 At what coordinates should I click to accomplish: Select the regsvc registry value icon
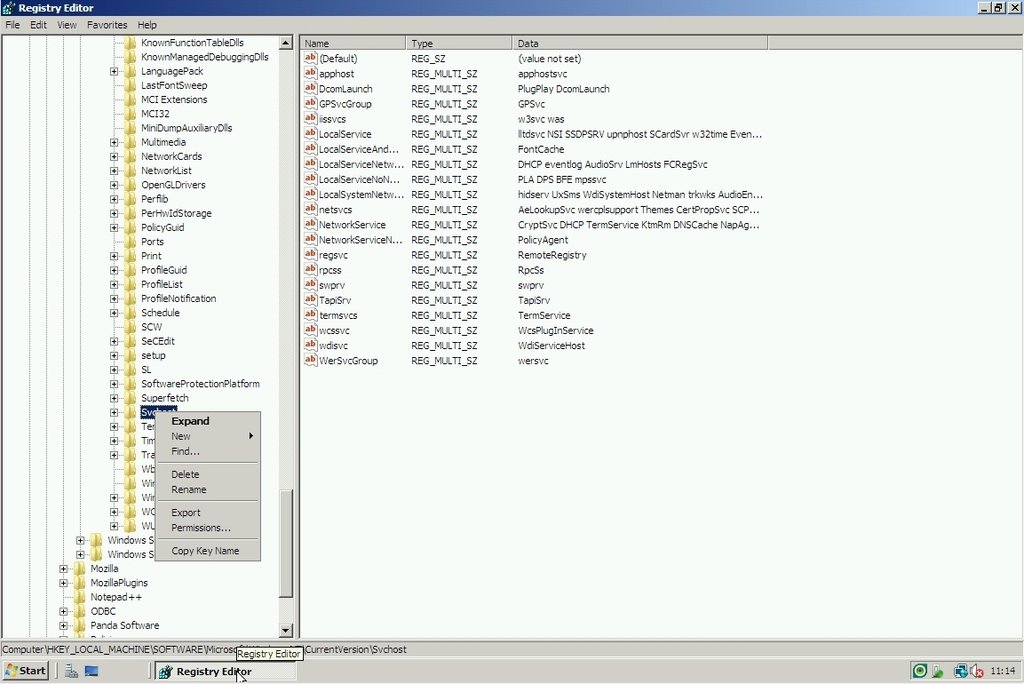tap(310, 255)
